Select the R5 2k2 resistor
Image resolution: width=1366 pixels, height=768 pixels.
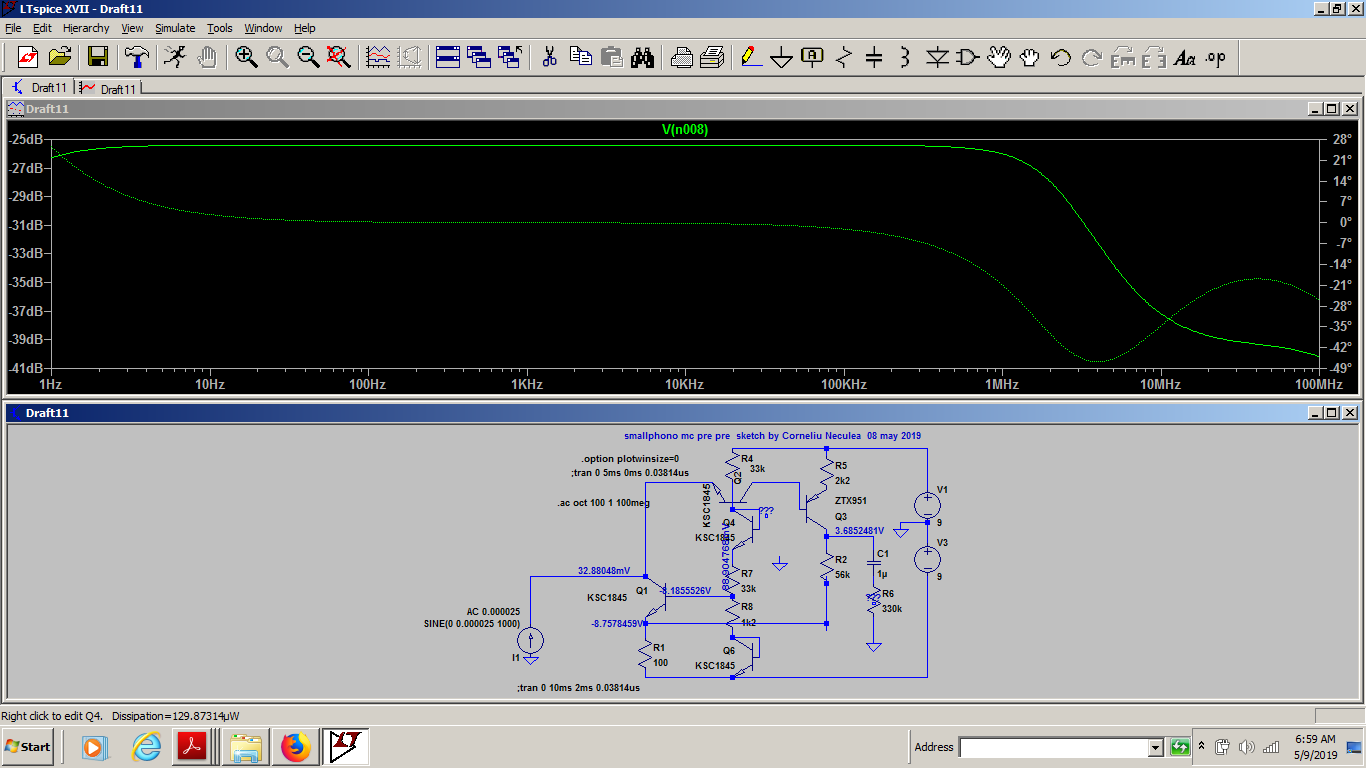[x=827, y=473]
